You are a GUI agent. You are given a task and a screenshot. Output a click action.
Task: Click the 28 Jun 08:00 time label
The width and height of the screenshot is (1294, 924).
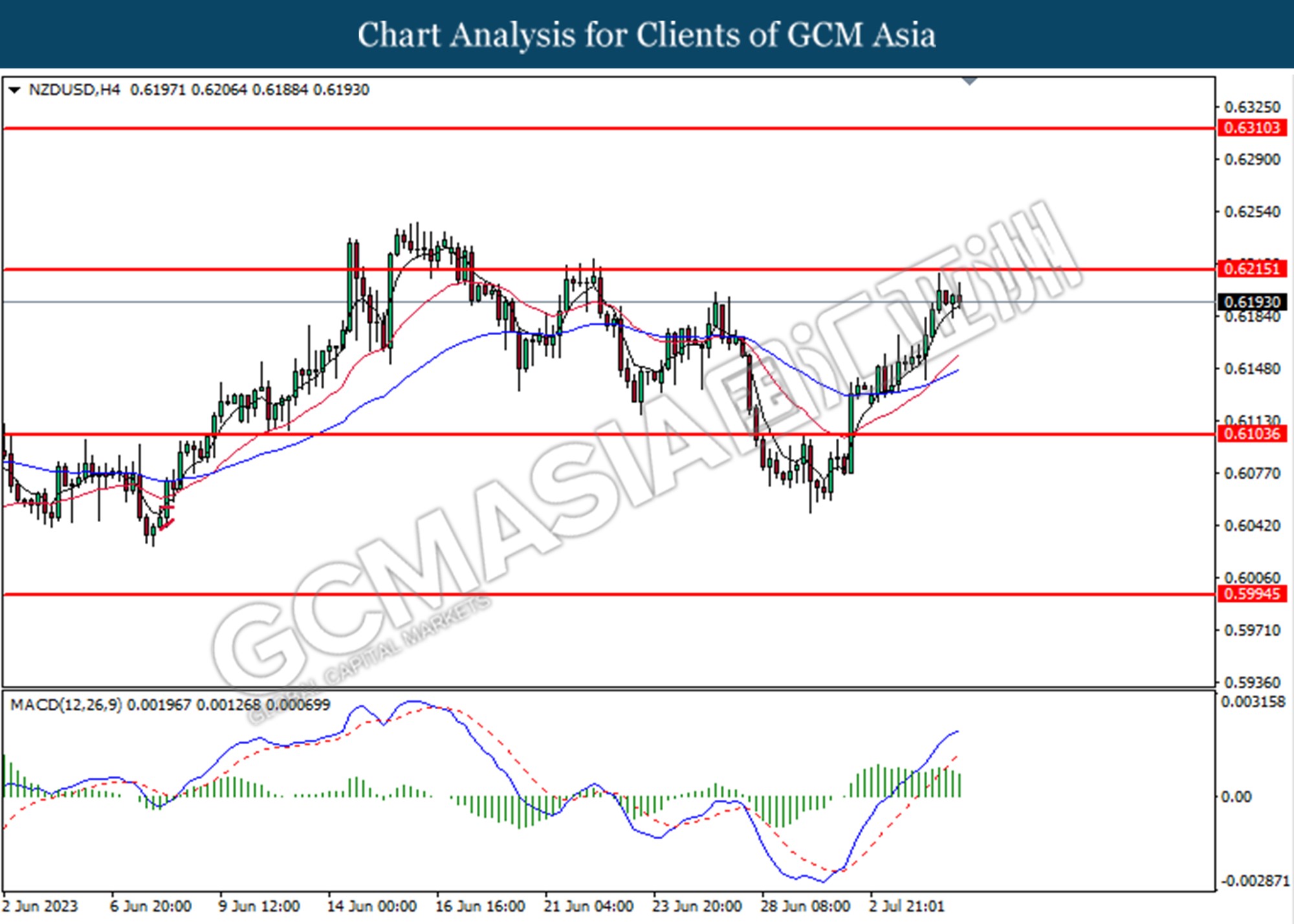pos(806,906)
